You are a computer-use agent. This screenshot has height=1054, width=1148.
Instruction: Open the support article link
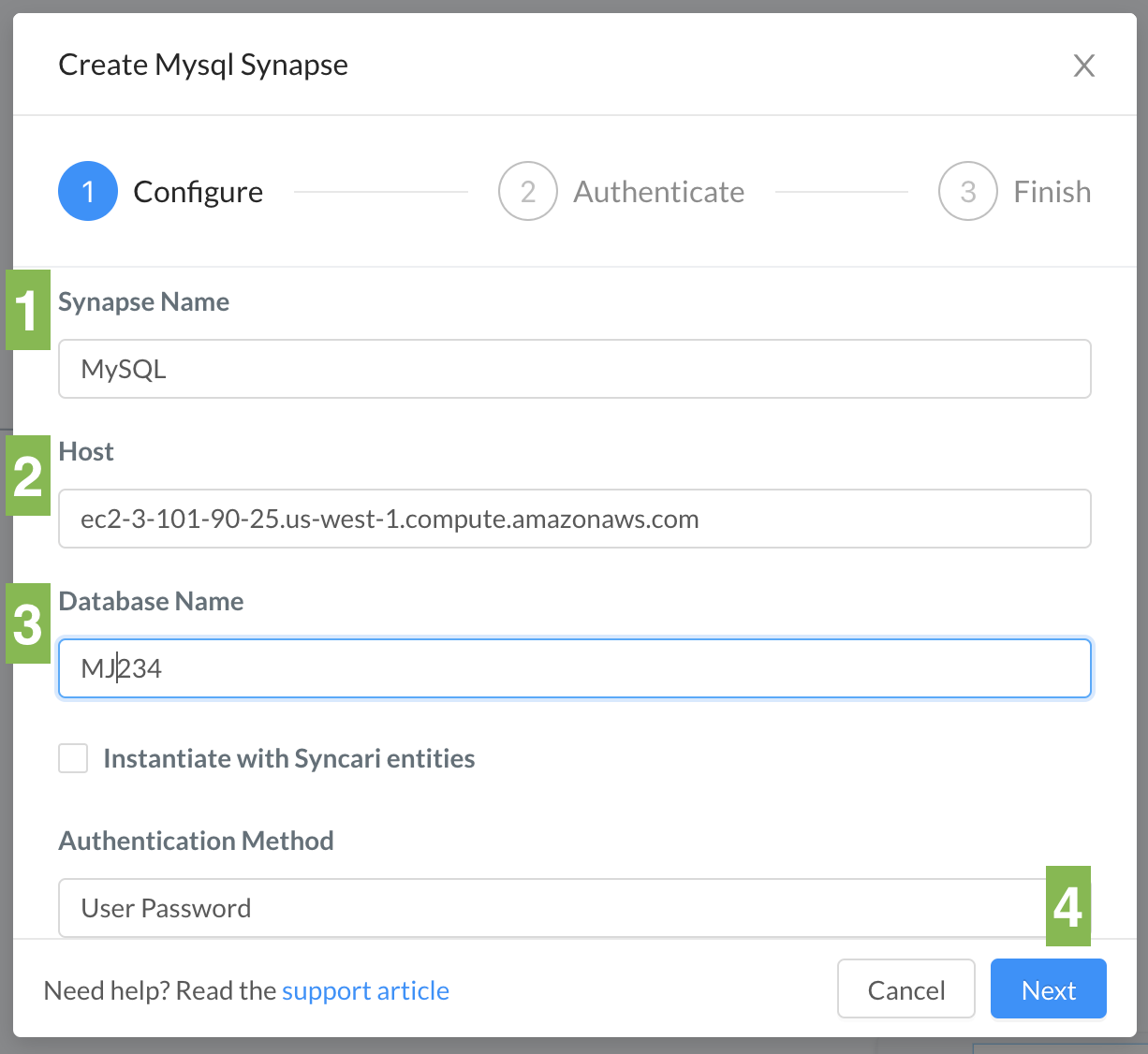click(365, 990)
